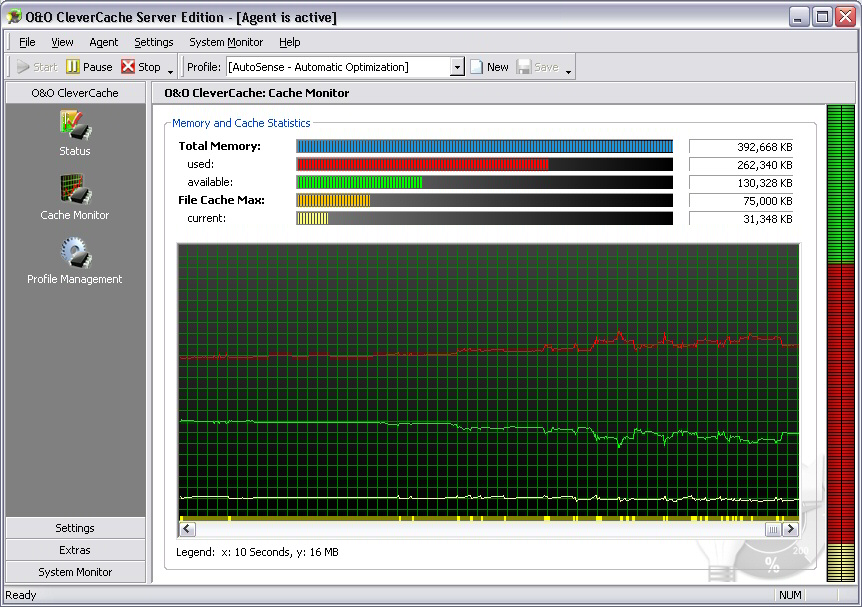Open the Profile dropdown list
Screen dimensions: 862x607
(457, 67)
